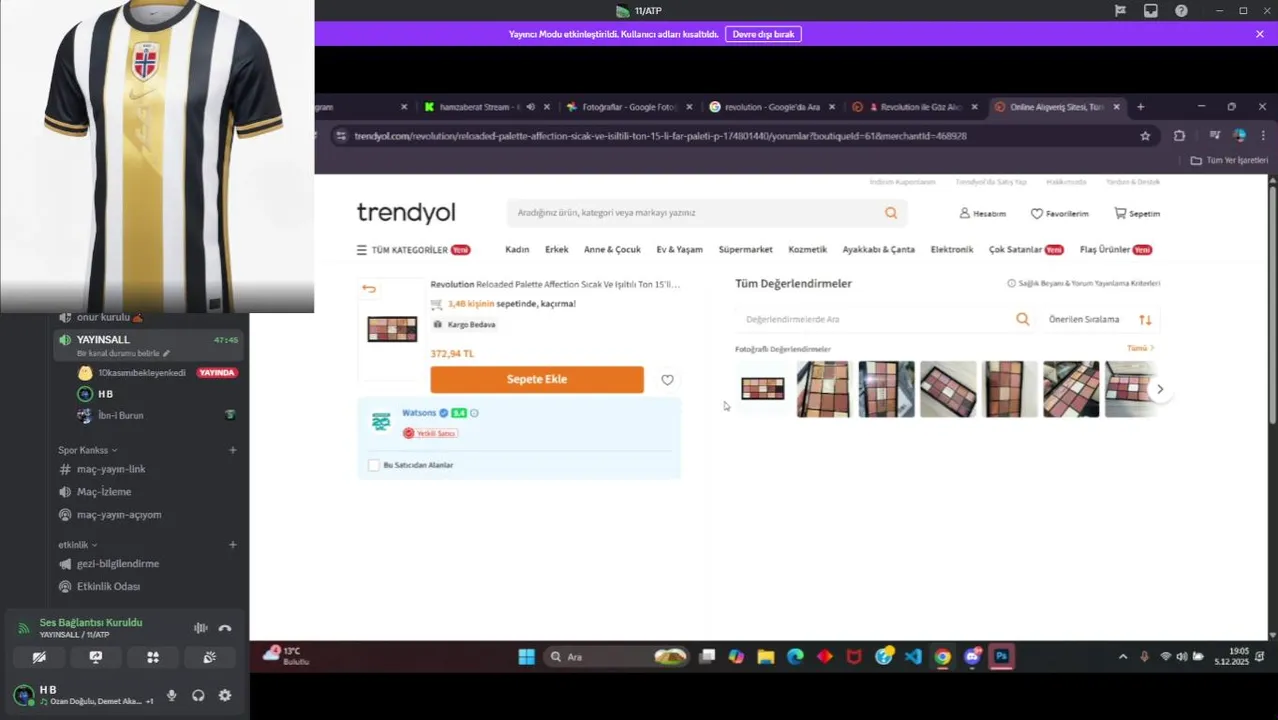Open Discord user settings gear
The width and height of the screenshot is (1278, 720).
(225, 695)
